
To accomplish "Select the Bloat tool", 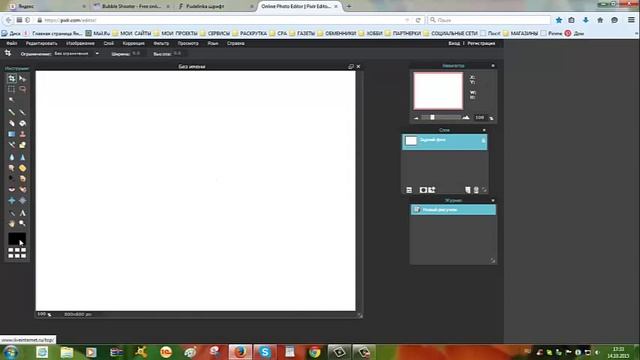I will (11, 201).
